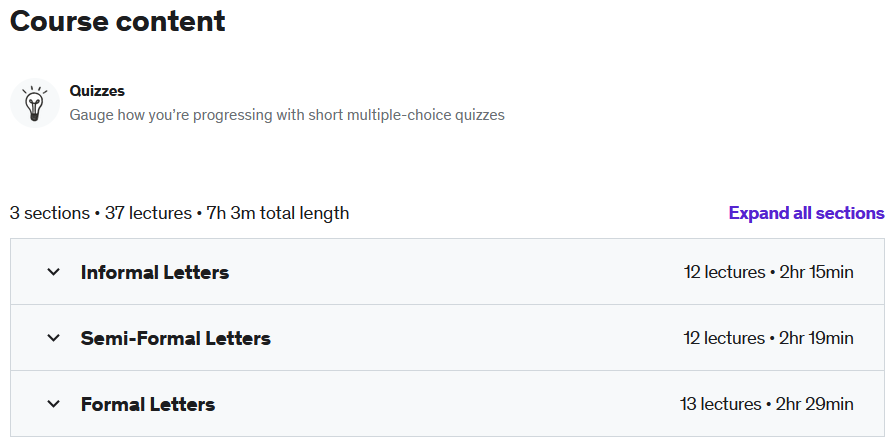Click the 13 lectures count label
894x448 pixels.
point(721,404)
